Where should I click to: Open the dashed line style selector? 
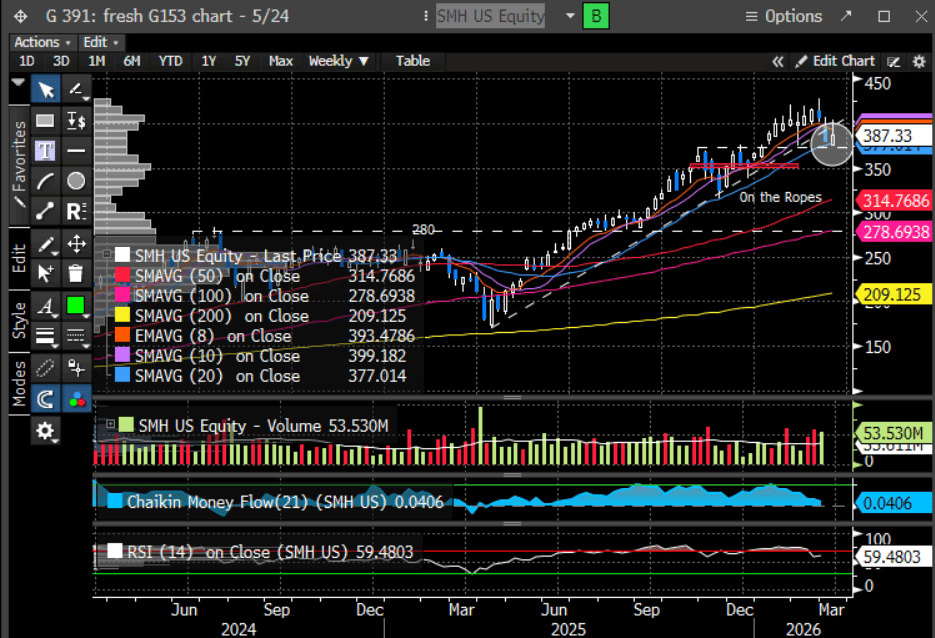76,336
